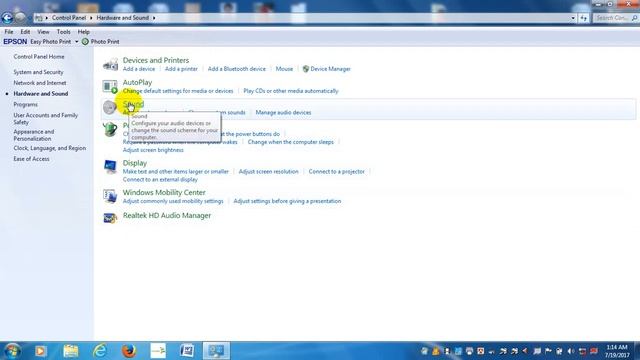The width and height of the screenshot is (640, 360).
Task: Open the Programs category
Action: pyautogui.click(x=25, y=104)
